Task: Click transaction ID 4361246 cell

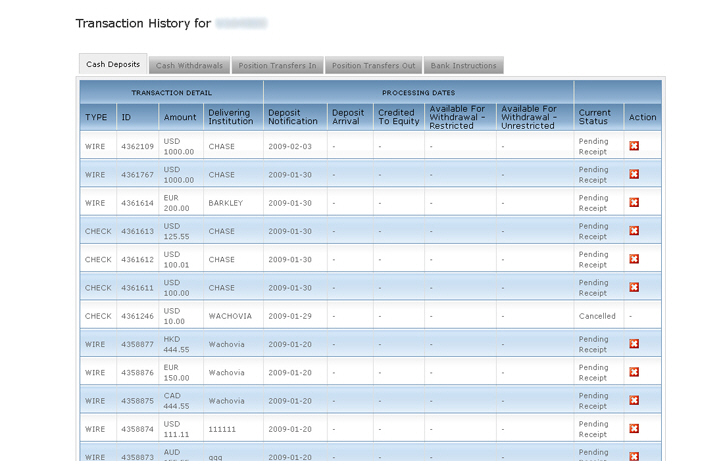Action: [137, 316]
